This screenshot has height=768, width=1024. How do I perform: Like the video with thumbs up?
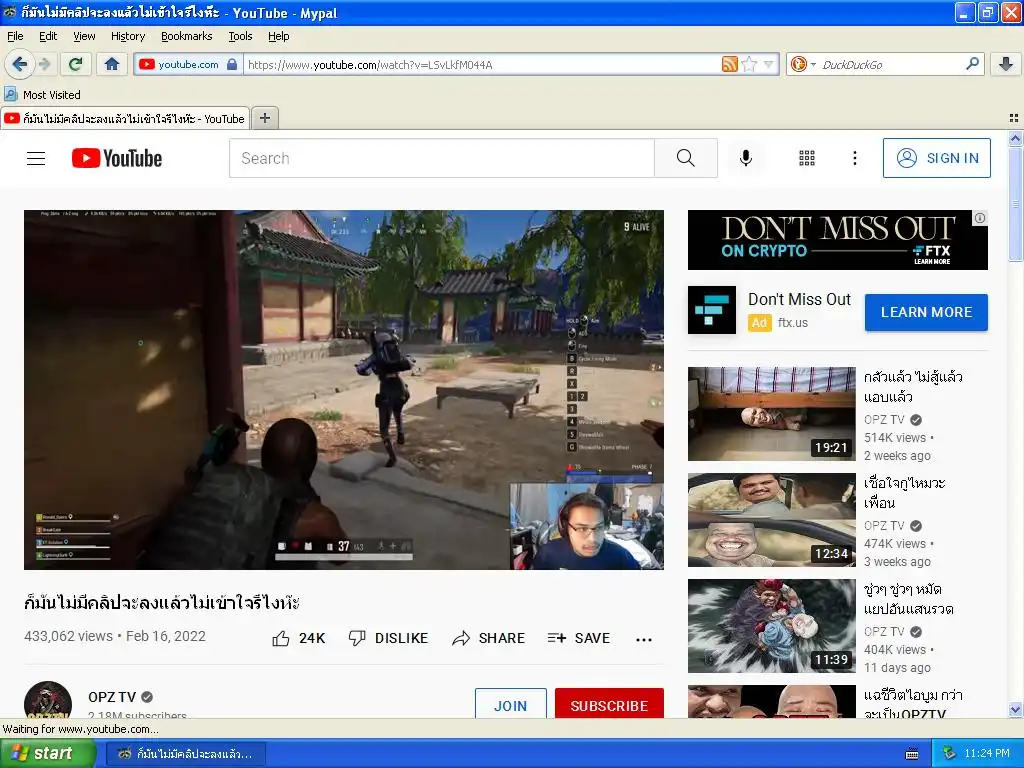click(298, 638)
